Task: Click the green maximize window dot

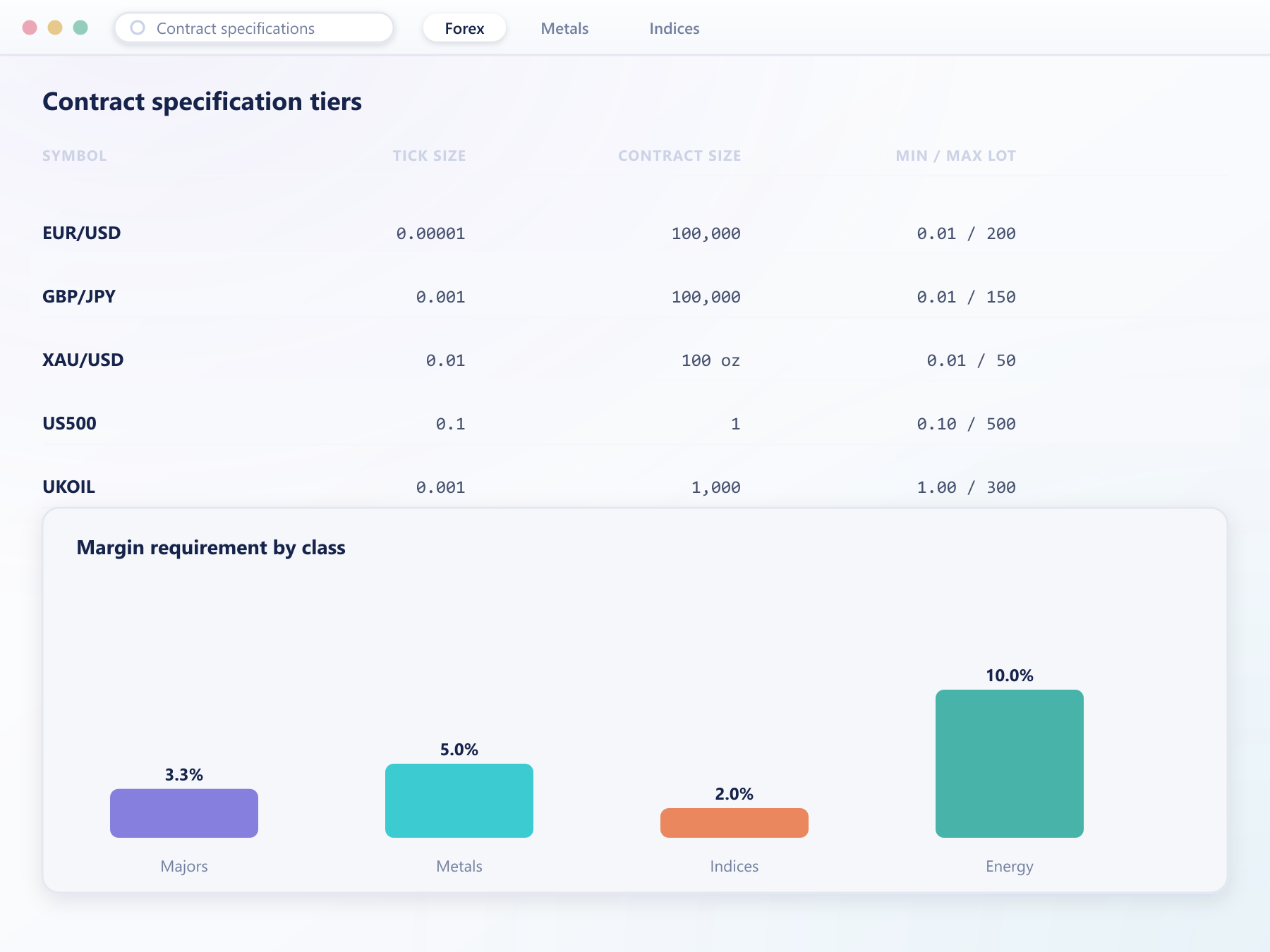Action: point(80,28)
